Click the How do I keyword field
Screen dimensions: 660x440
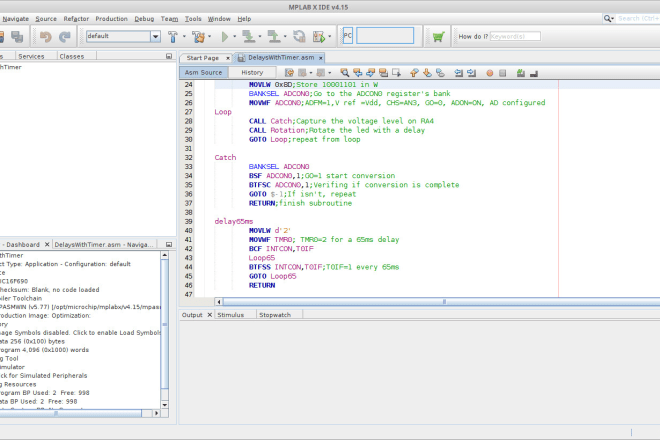click(x=515, y=36)
